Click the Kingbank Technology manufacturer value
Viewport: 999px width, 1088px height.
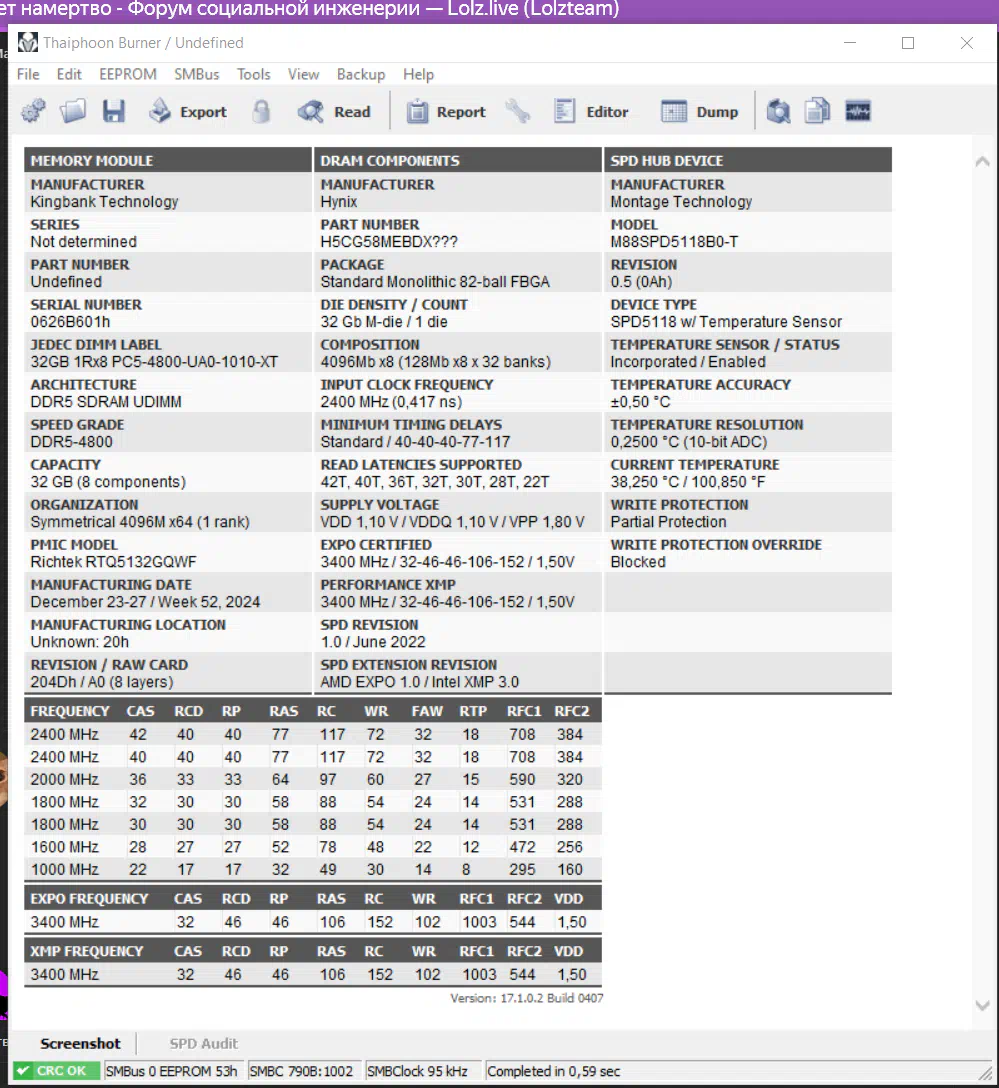104,202
